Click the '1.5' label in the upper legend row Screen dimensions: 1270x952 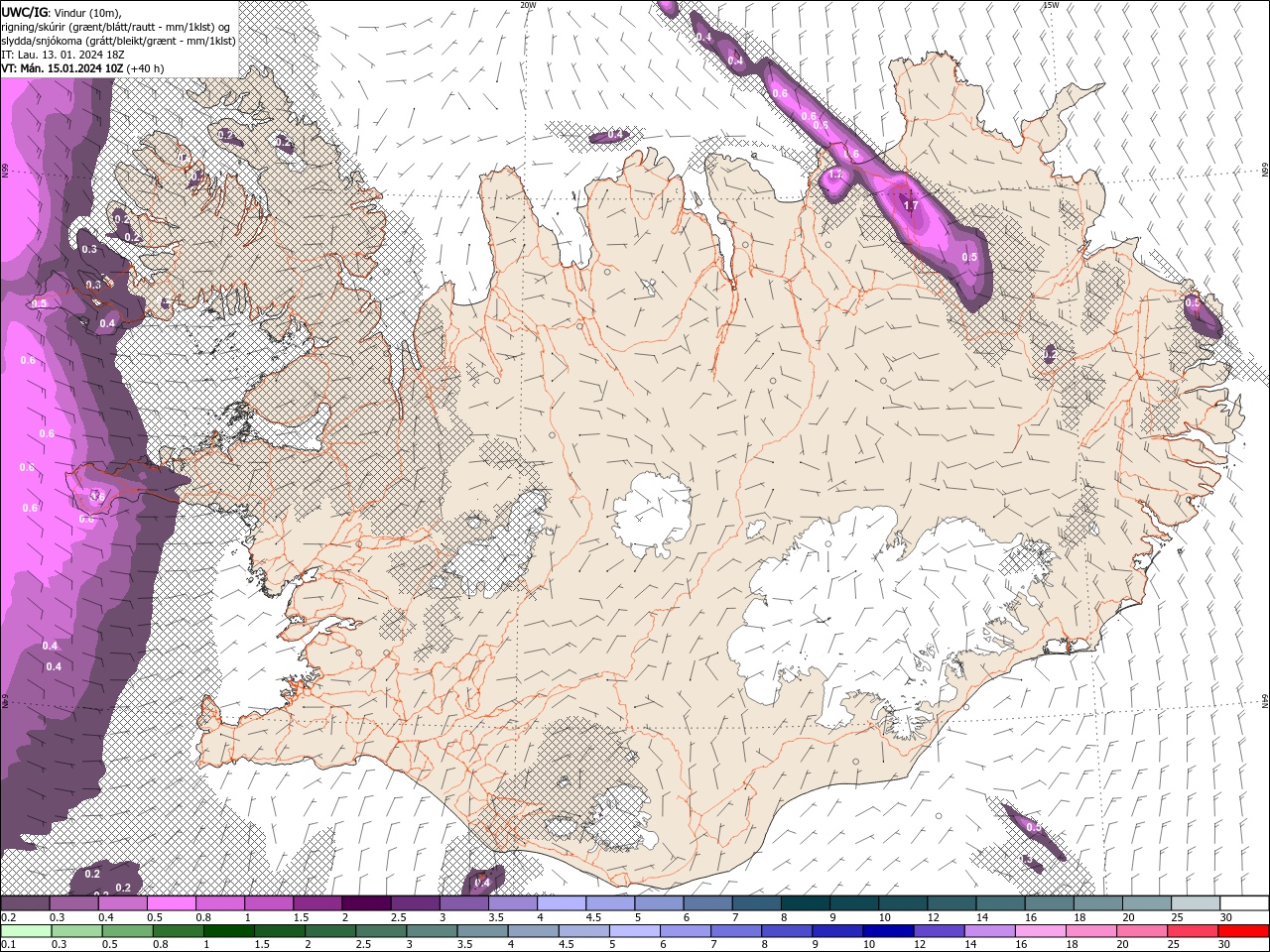(302, 917)
